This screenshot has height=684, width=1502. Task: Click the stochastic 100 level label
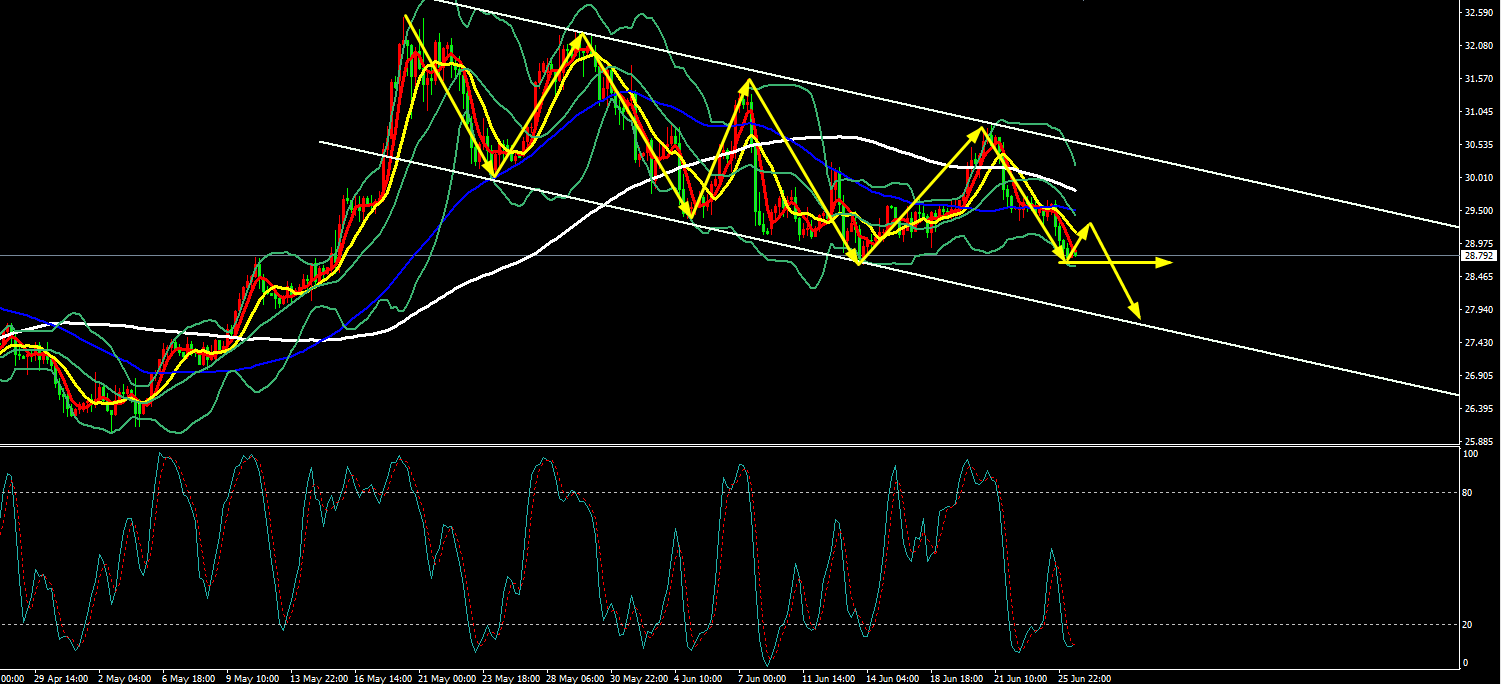[1469, 454]
